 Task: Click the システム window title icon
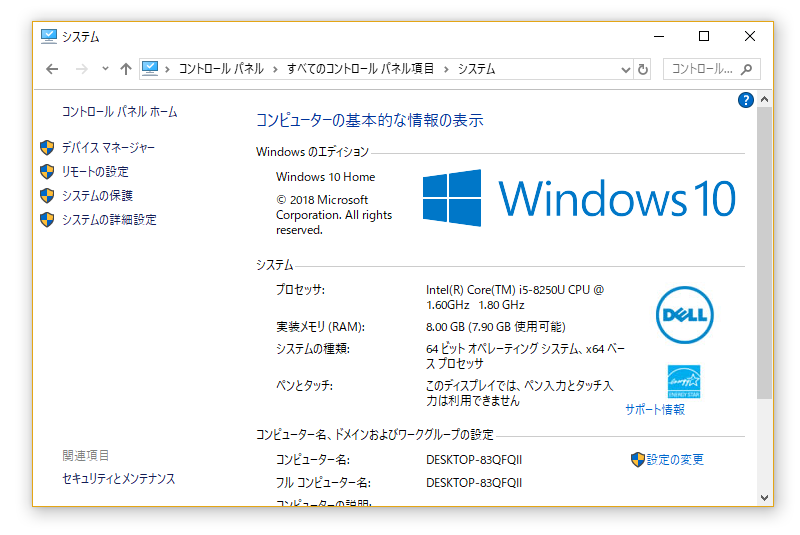[48, 37]
